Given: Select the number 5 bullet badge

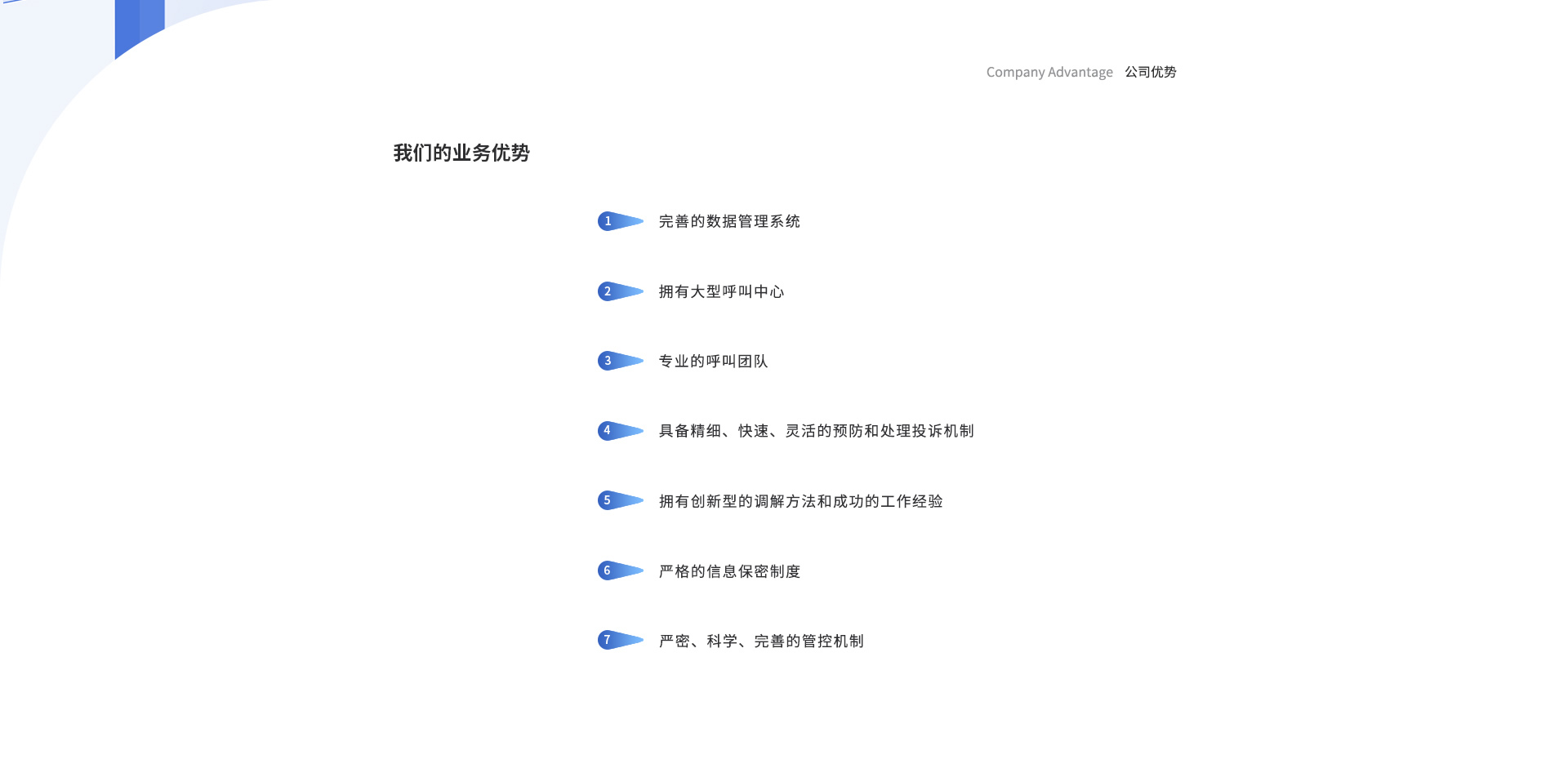Looking at the screenshot, I should pyautogui.click(x=608, y=500).
